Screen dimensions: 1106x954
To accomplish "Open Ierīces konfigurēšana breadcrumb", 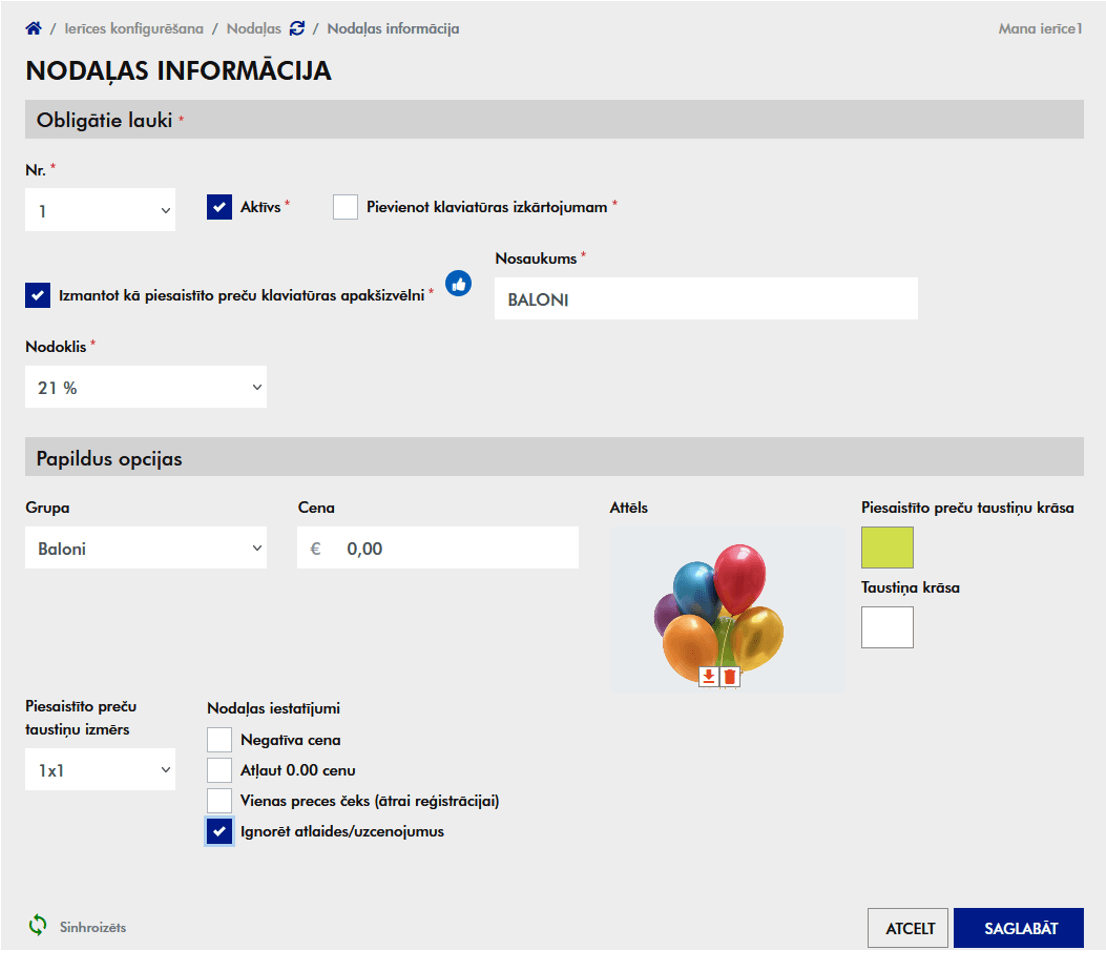I will coord(134,28).
